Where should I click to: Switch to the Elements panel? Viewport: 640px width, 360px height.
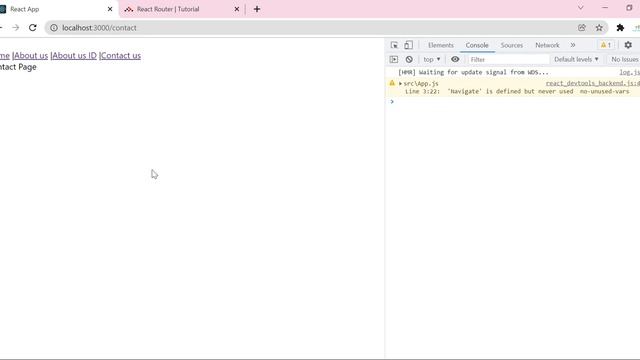pyautogui.click(x=441, y=45)
